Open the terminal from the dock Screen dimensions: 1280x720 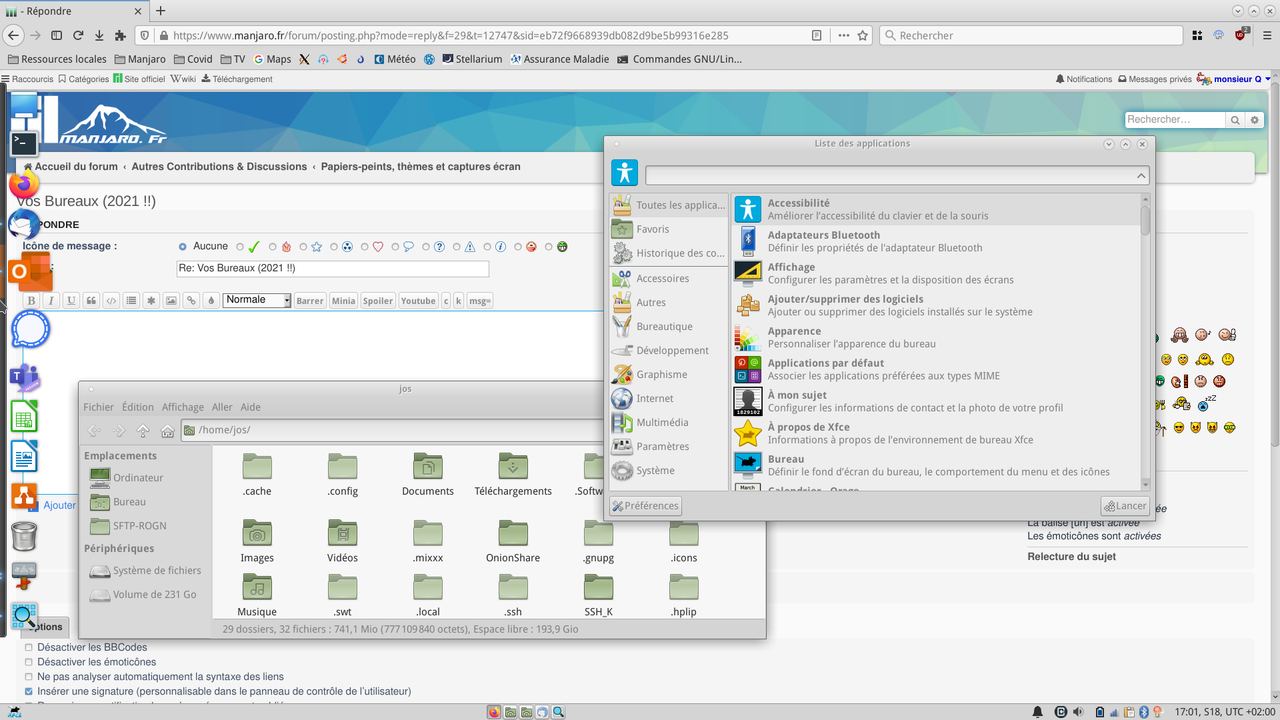pos(24,144)
